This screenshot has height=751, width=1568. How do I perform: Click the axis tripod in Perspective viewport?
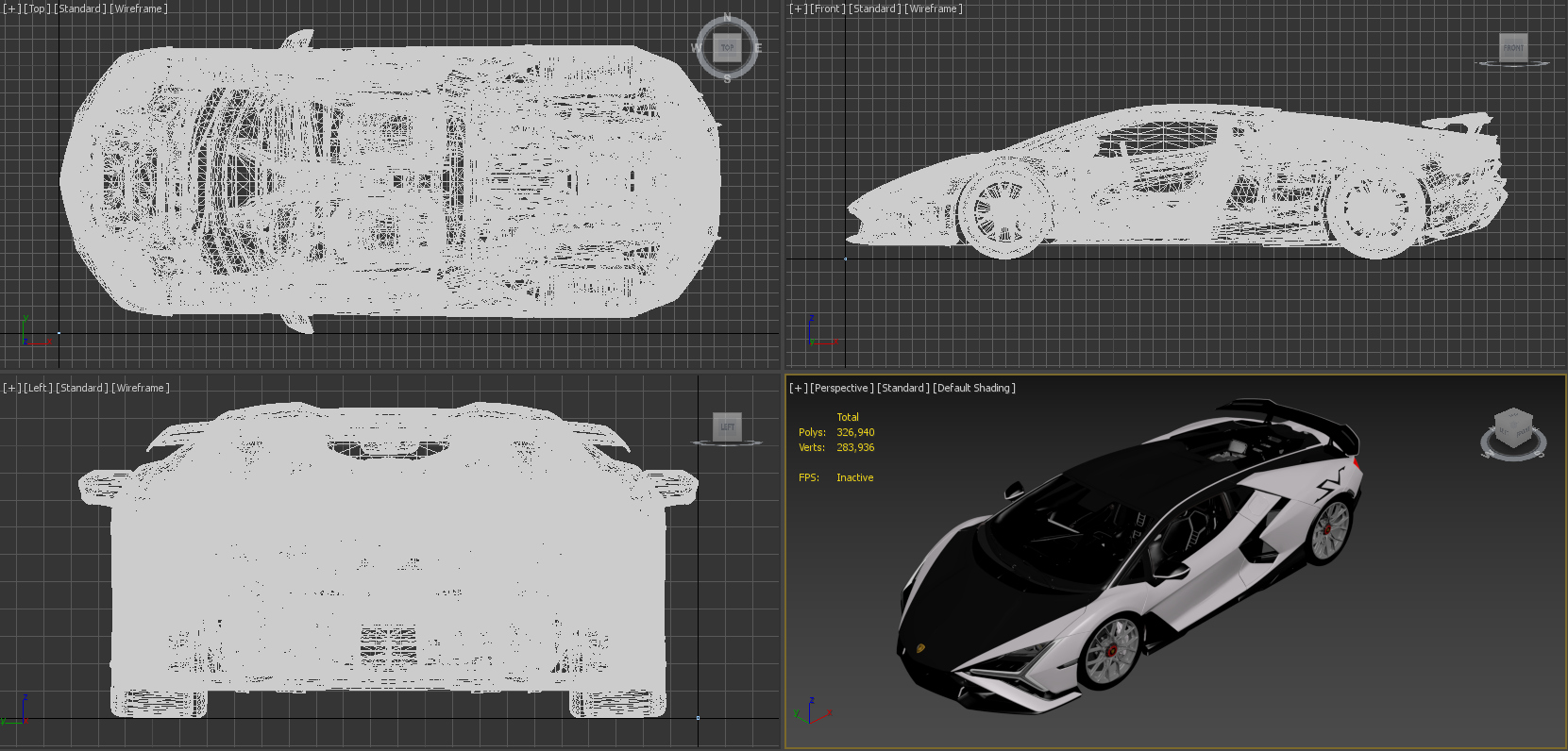pos(812,711)
